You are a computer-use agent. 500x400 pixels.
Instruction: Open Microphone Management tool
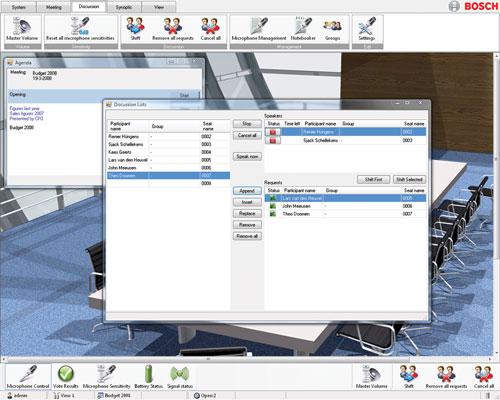pos(259,29)
